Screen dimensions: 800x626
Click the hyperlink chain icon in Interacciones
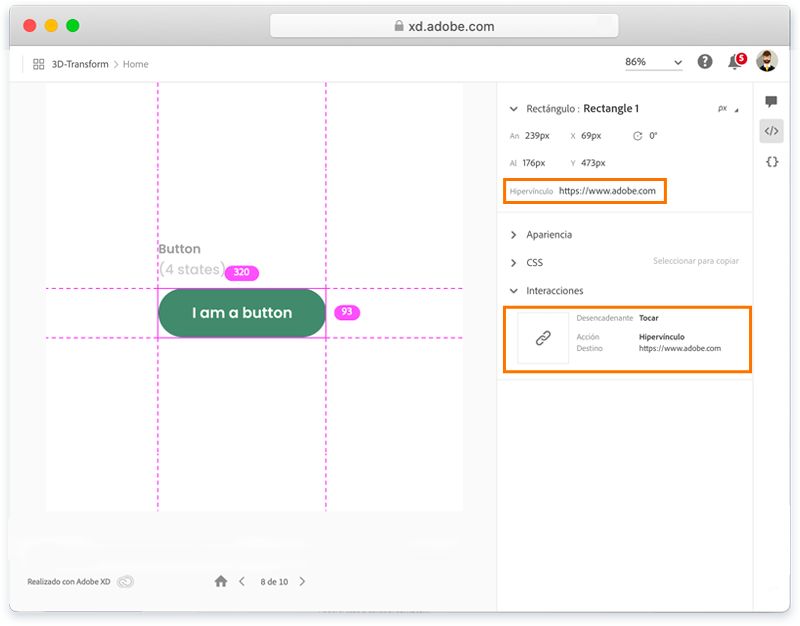[543, 338]
